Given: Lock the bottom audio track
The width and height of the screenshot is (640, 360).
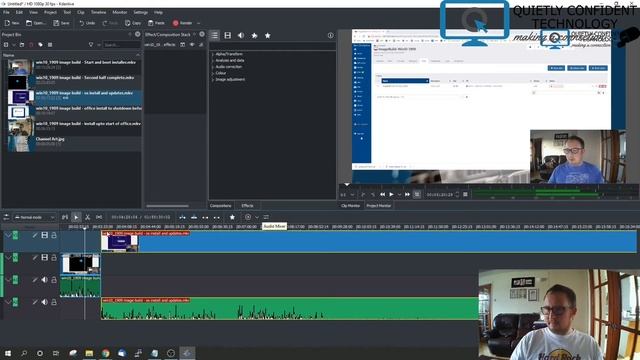Looking at the screenshot, I should [54, 302].
